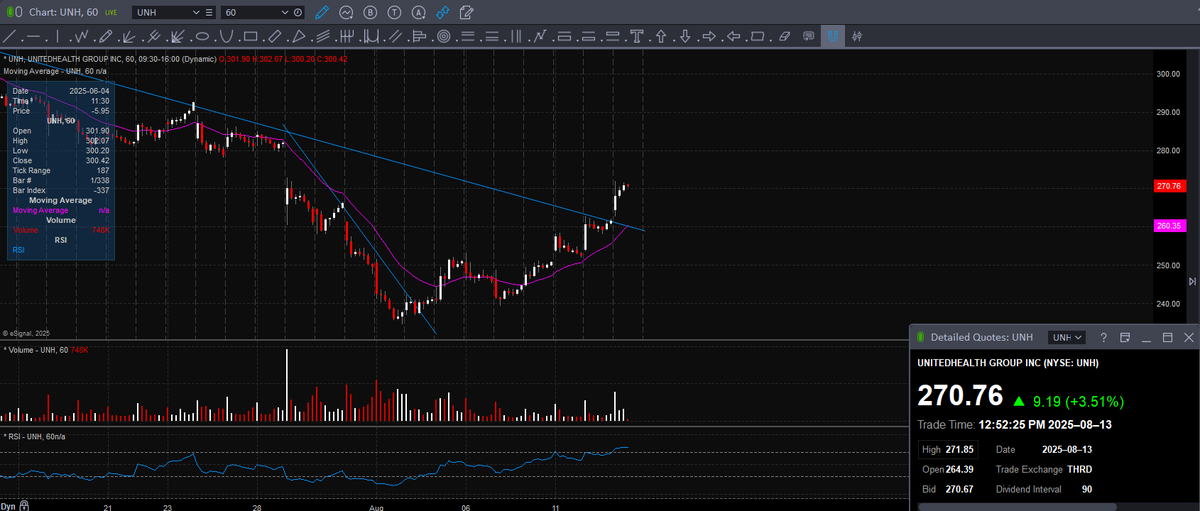
Task: Select the freehand pencil tool in the drawing toolbar
Action: (x=105, y=37)
